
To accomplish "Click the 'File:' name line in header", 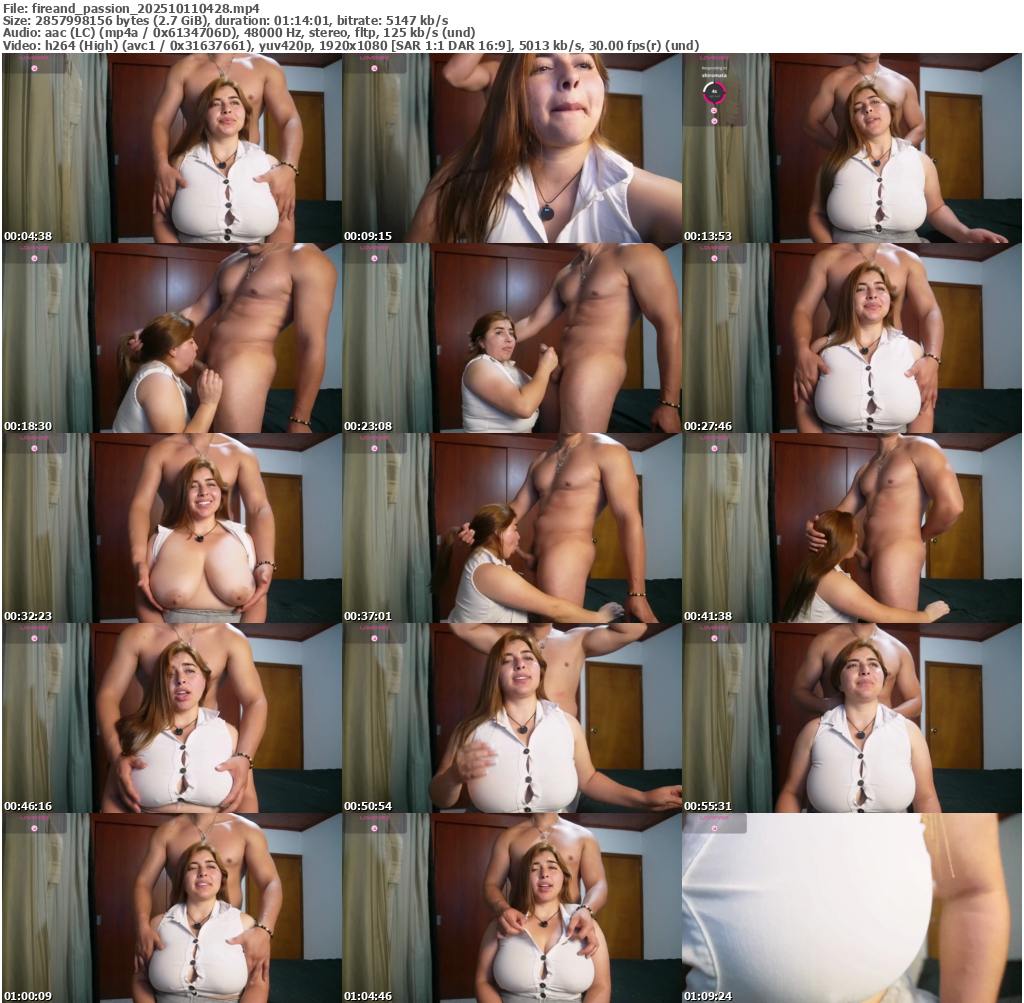I will 131,8.
